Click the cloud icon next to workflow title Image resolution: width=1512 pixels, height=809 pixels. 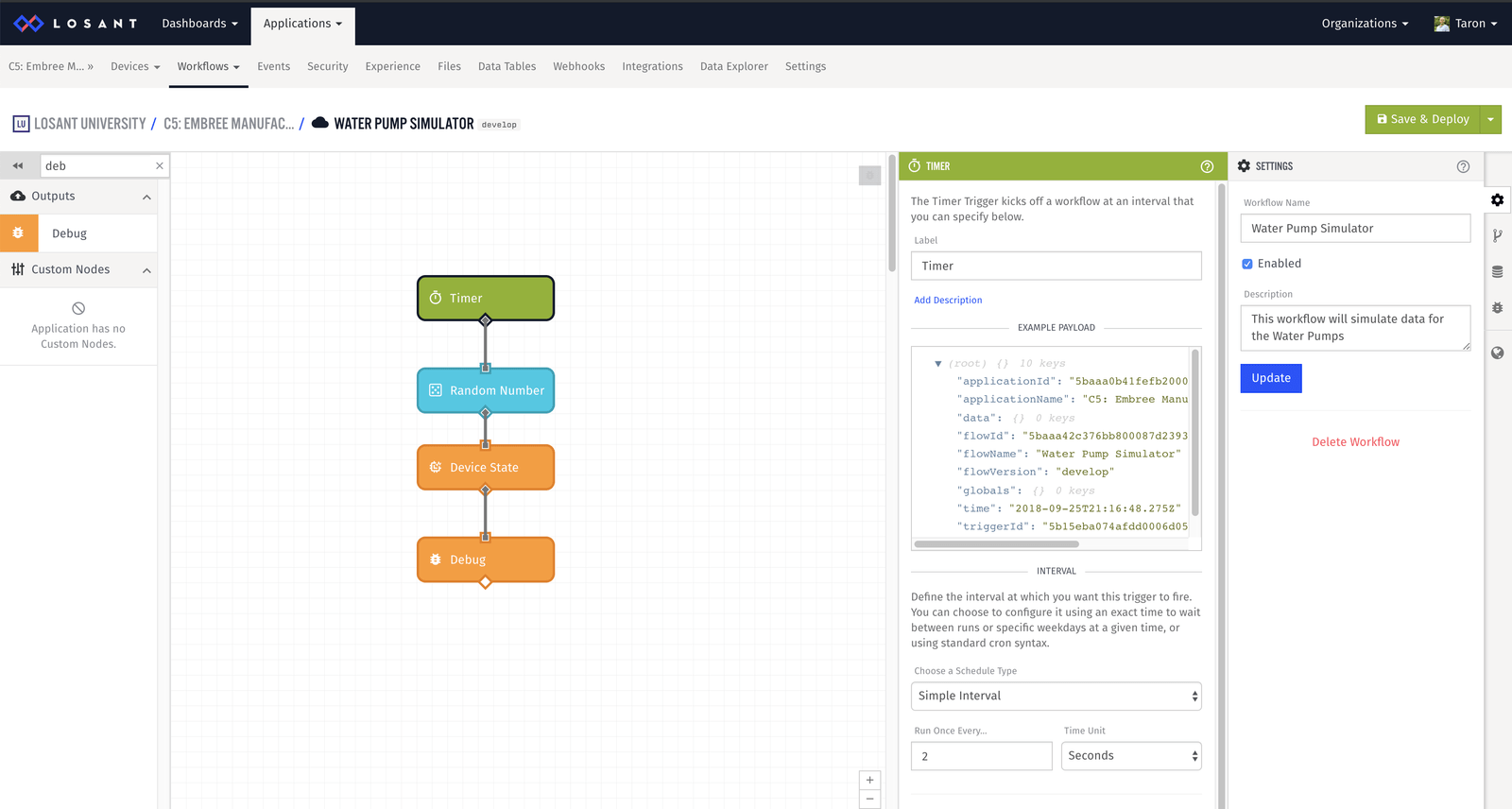[320, 123]
